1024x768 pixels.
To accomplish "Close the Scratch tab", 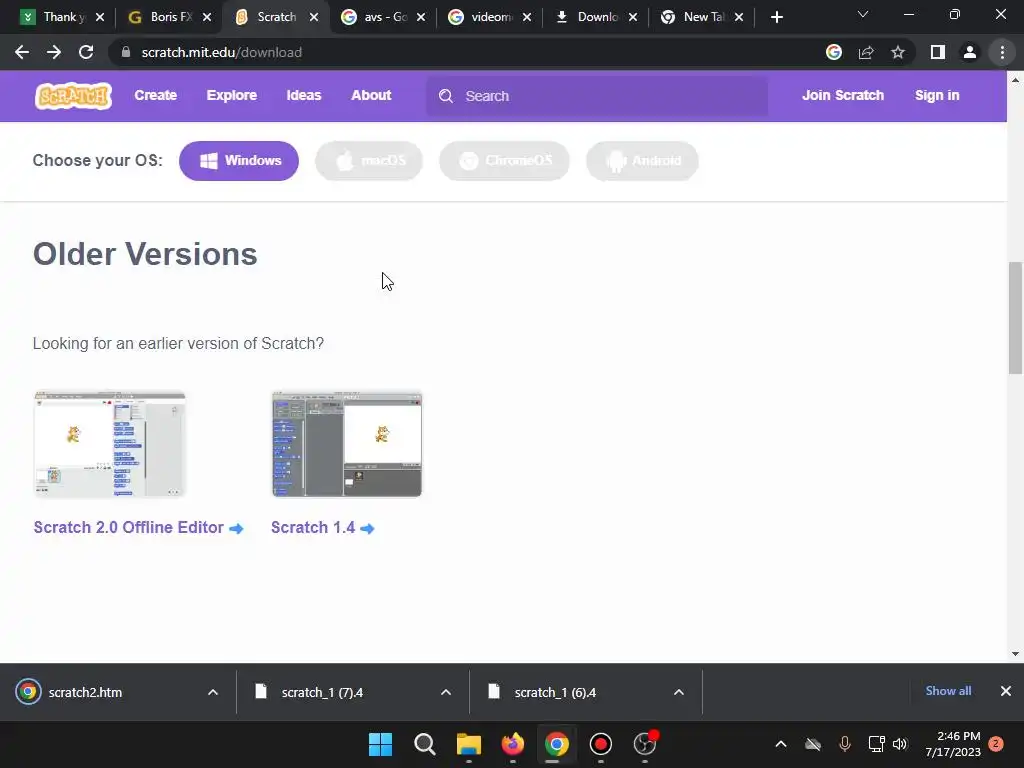I will click(314, 18).
